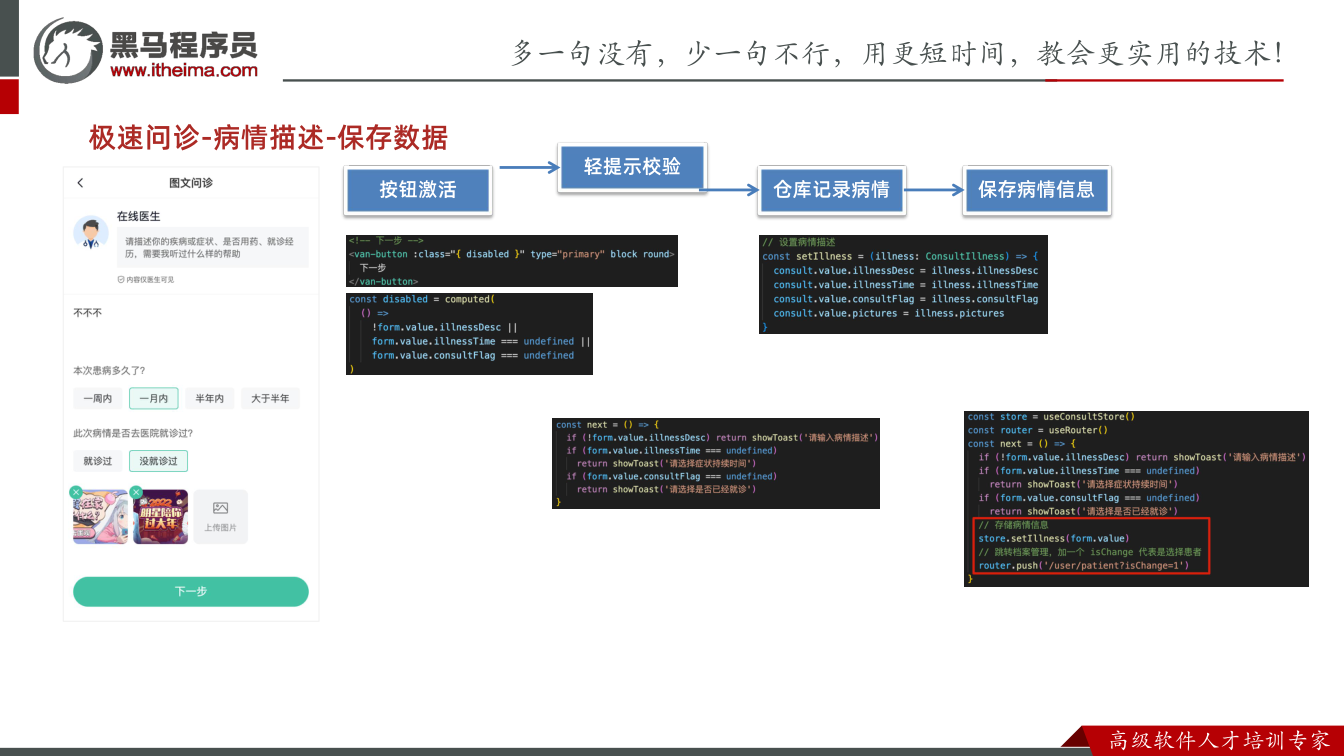This screenshot has height=756, width=1344.
Task: Click the router.push code line
Action: point(1083,566)
